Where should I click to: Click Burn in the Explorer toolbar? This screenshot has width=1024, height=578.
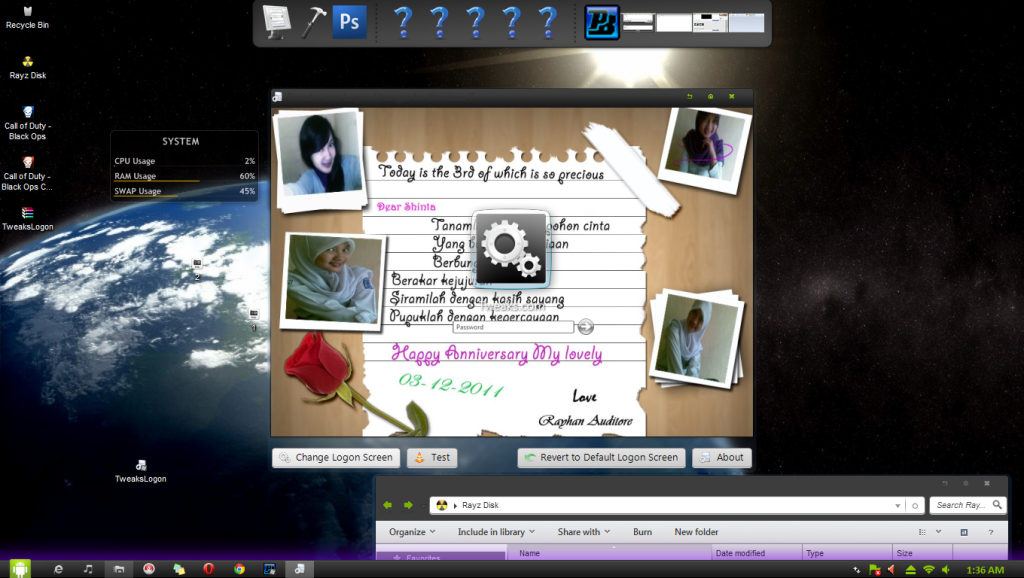[x=642, y=532]
